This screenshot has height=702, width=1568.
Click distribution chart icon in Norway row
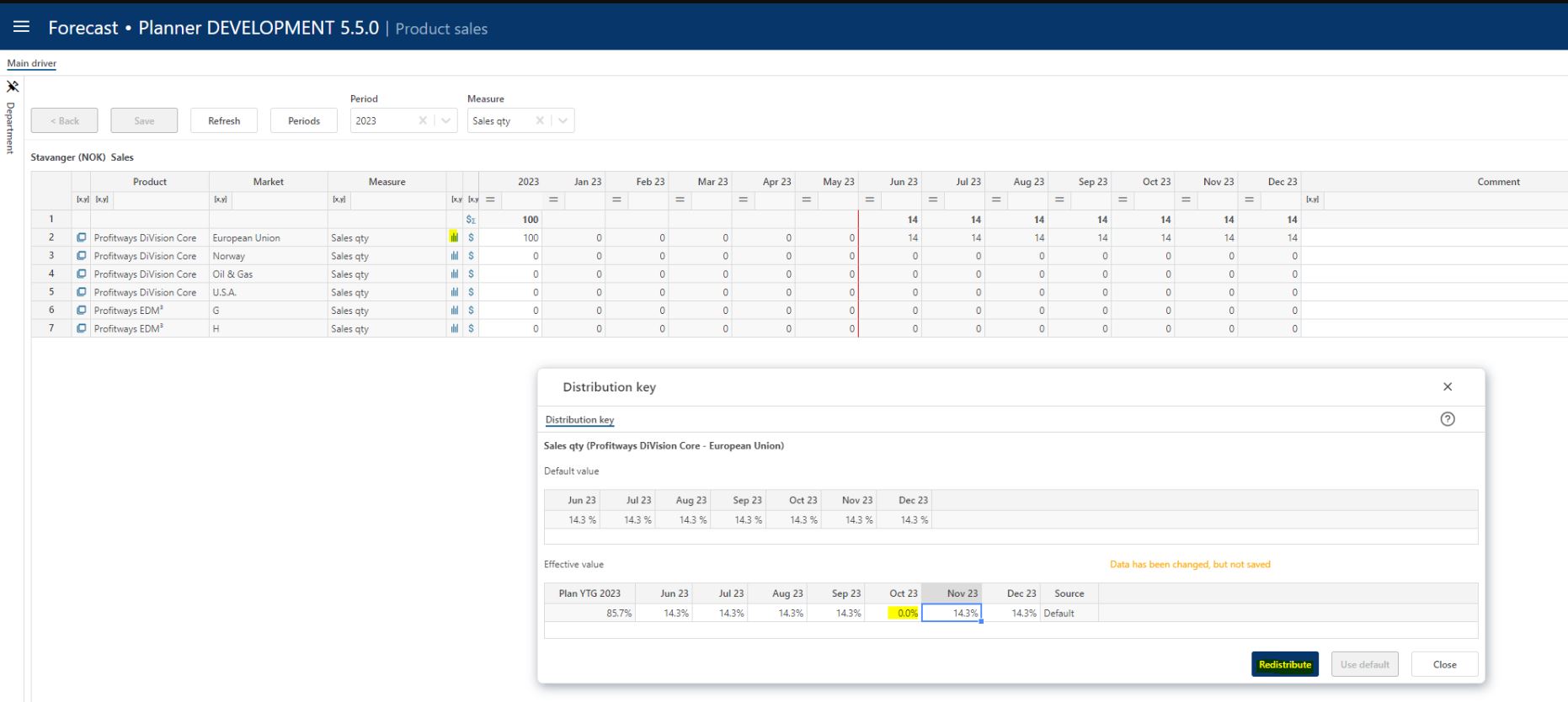coord(454,256)
